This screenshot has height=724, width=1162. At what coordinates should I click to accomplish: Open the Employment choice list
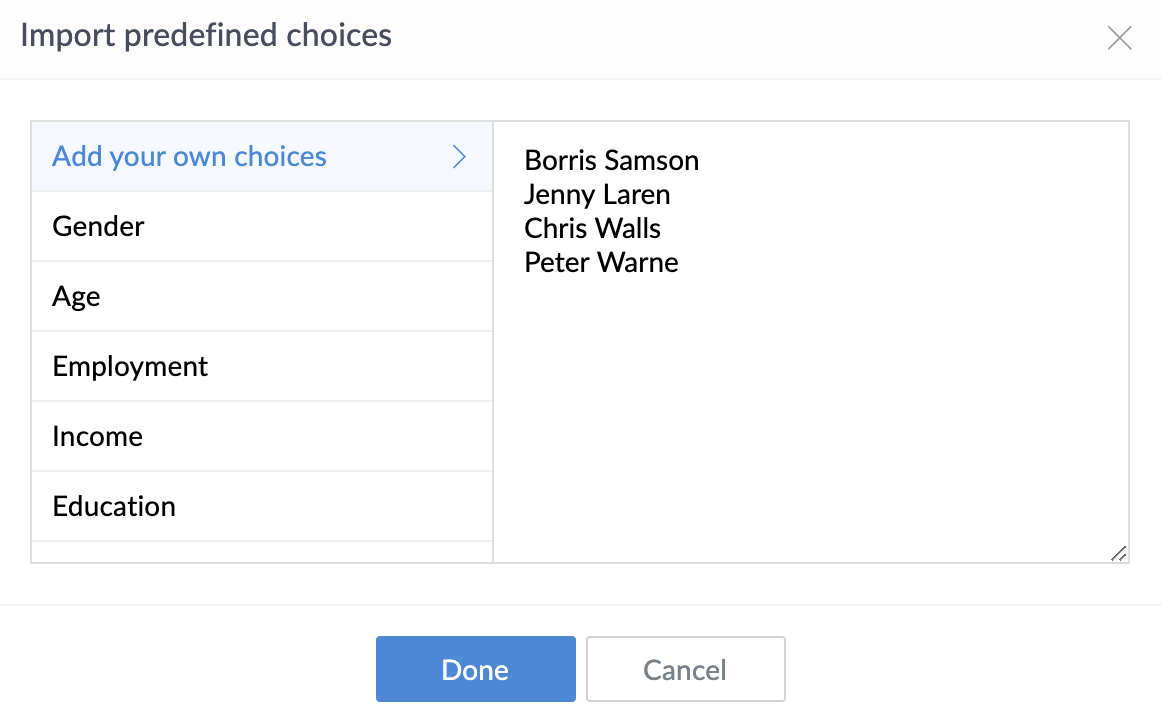(131, 367)
